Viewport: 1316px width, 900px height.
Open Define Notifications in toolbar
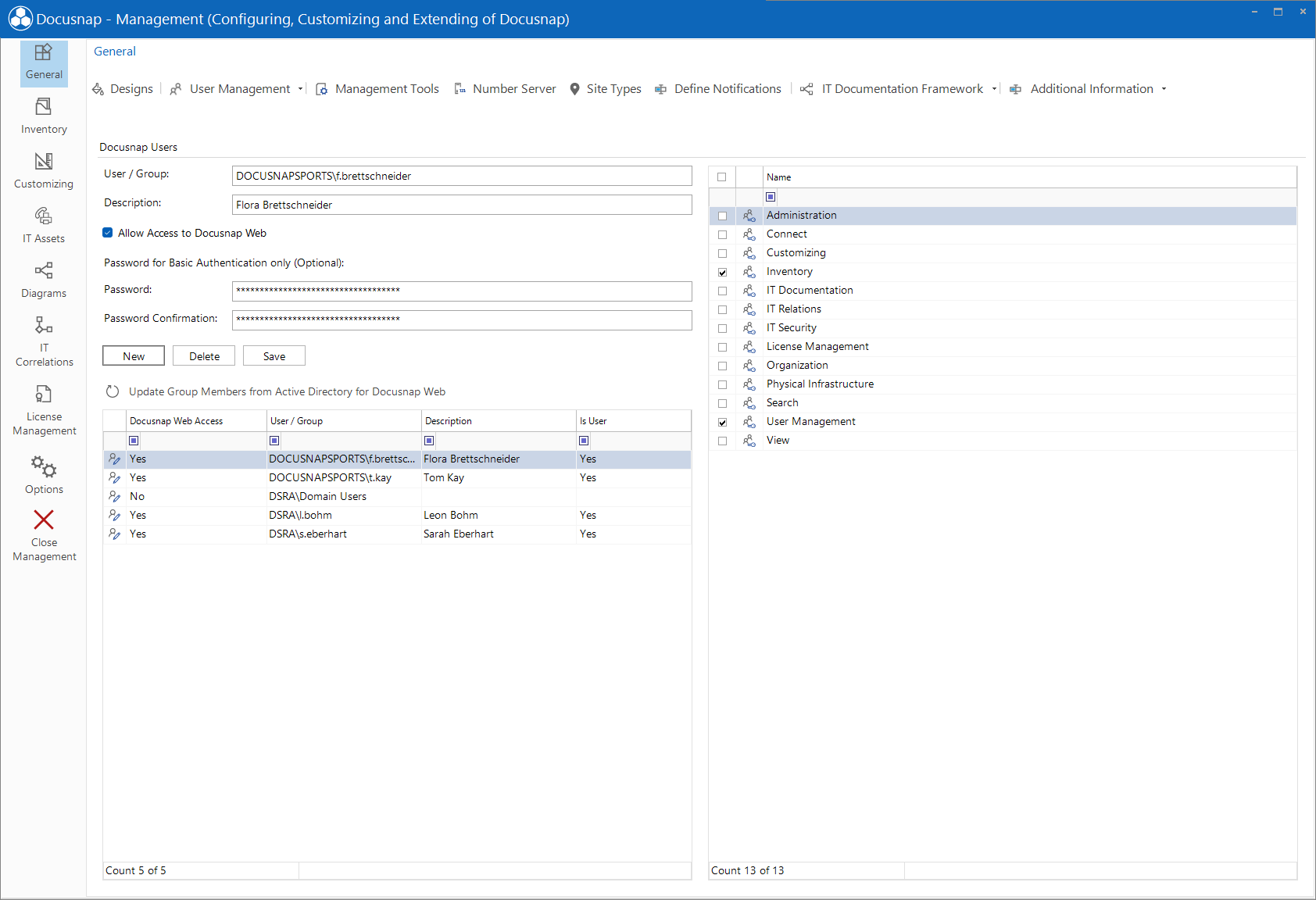tap(717, 89)
